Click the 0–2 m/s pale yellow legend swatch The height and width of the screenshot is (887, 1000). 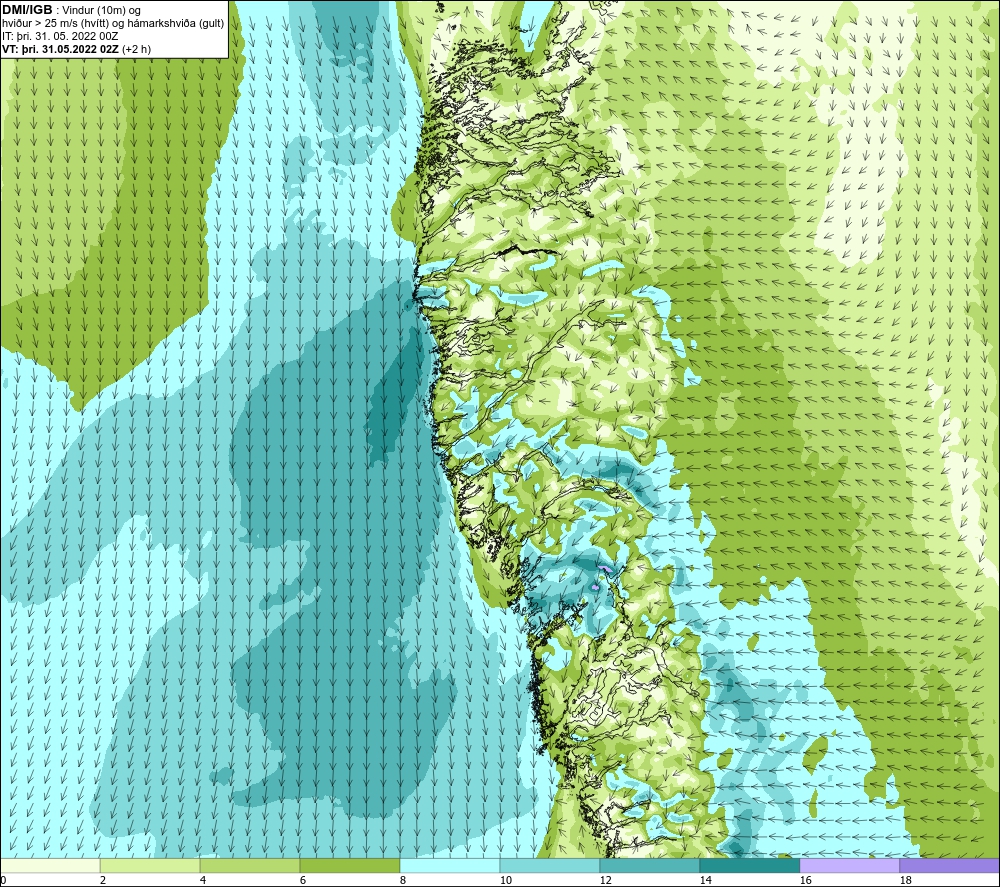coord(50,866)
